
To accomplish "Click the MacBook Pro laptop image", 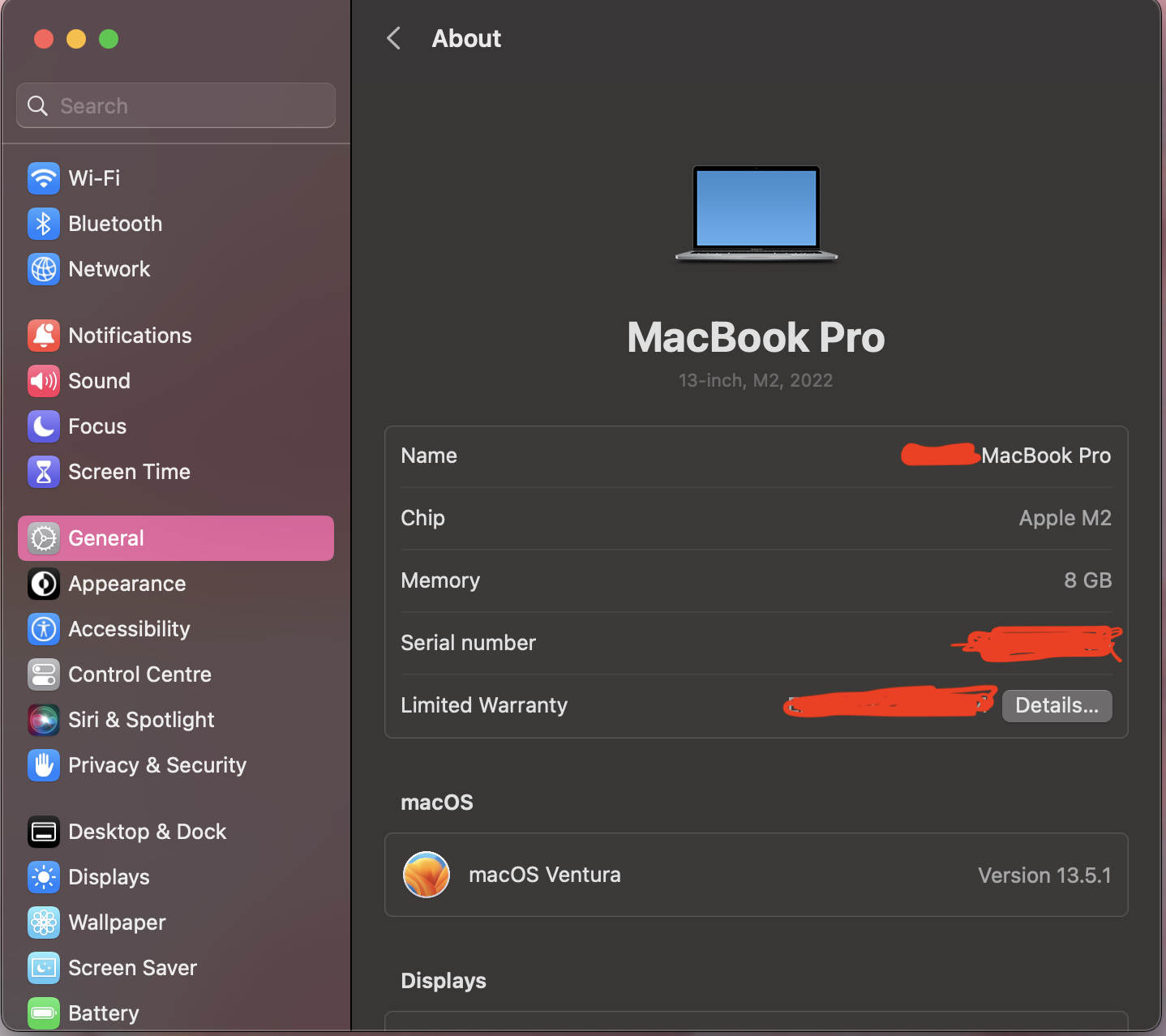I will coord(757,214).
